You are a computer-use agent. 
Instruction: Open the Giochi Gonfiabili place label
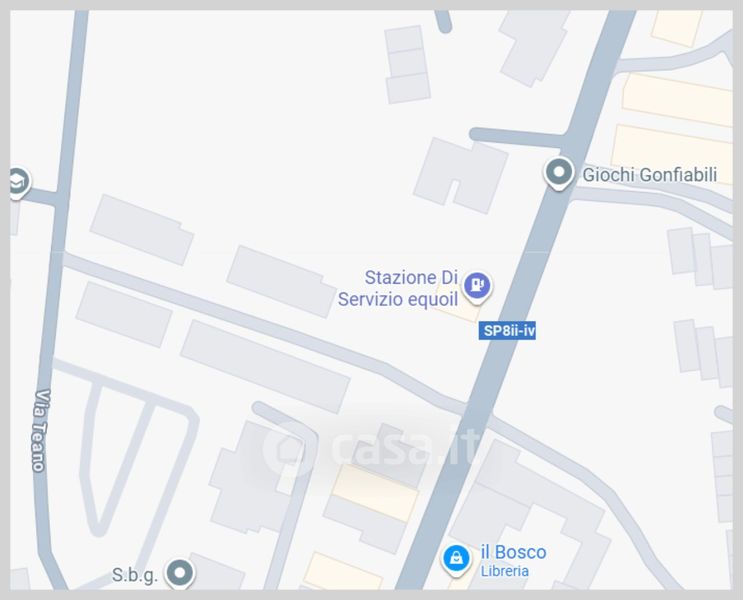coord(649,174)
